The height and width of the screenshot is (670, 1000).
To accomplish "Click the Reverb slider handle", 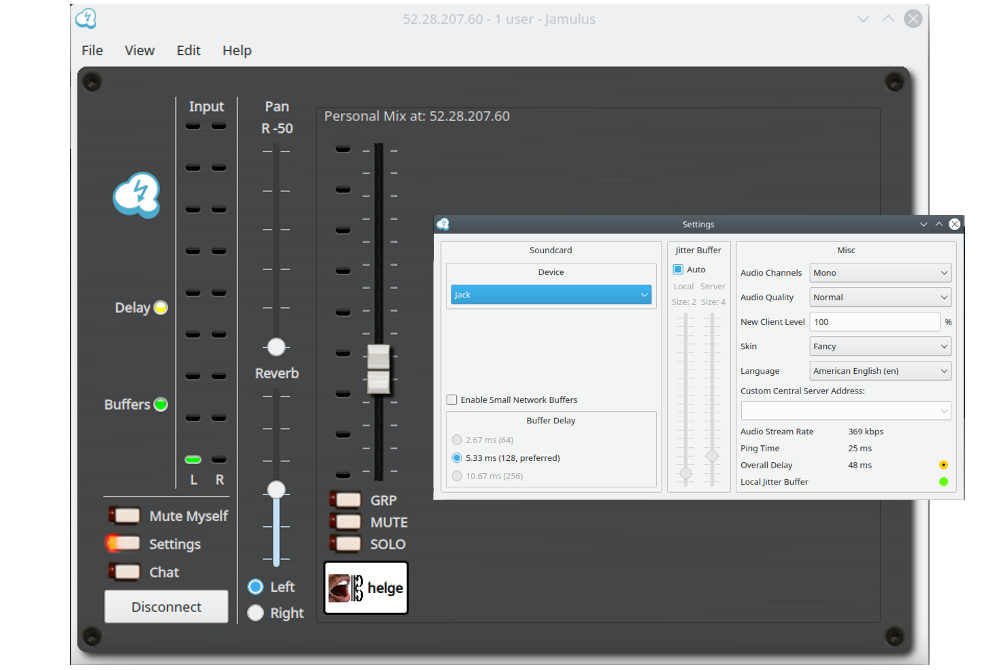I will click(x=276, y=490).
